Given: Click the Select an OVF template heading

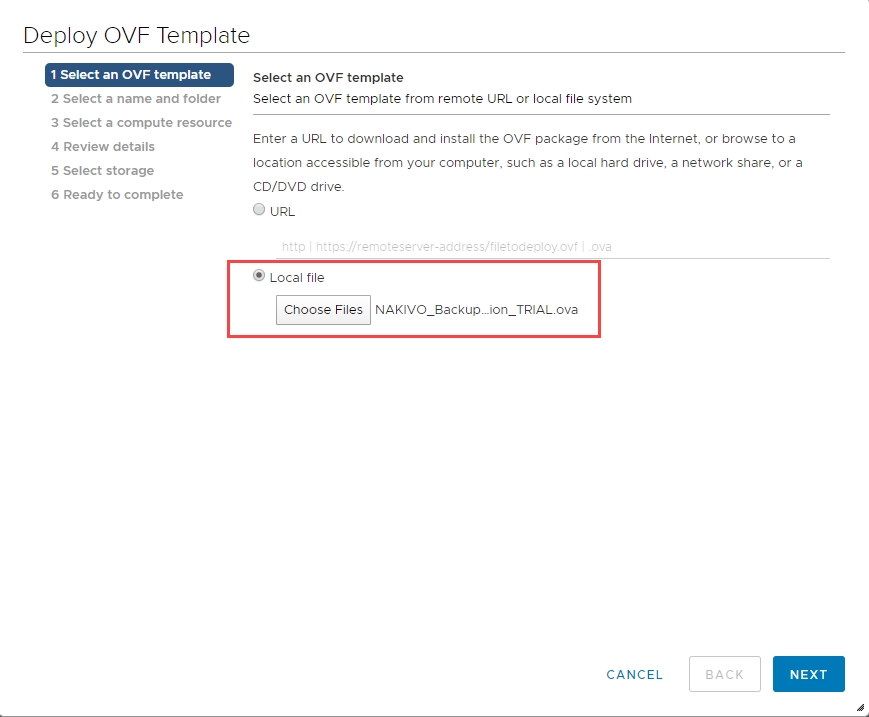Looking at the screenshot, I should (328, 77).
